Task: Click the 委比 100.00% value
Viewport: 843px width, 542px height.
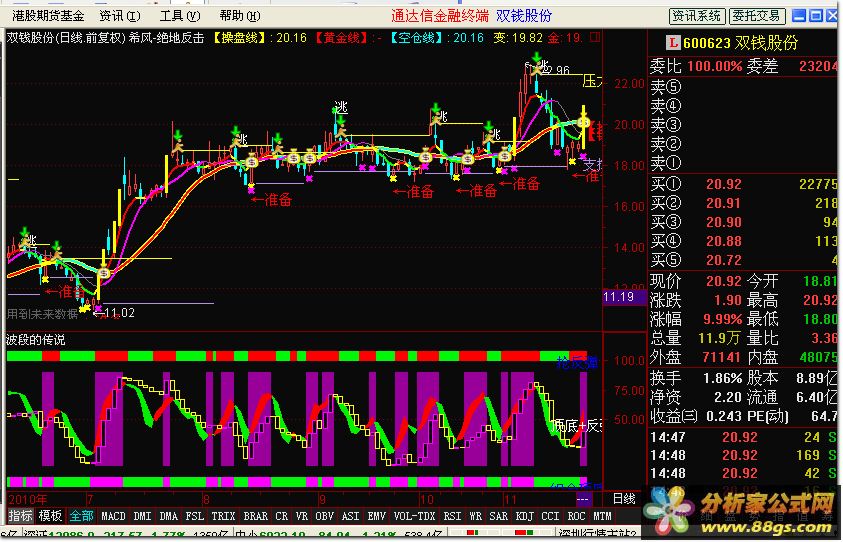Action: click(713, 67)
